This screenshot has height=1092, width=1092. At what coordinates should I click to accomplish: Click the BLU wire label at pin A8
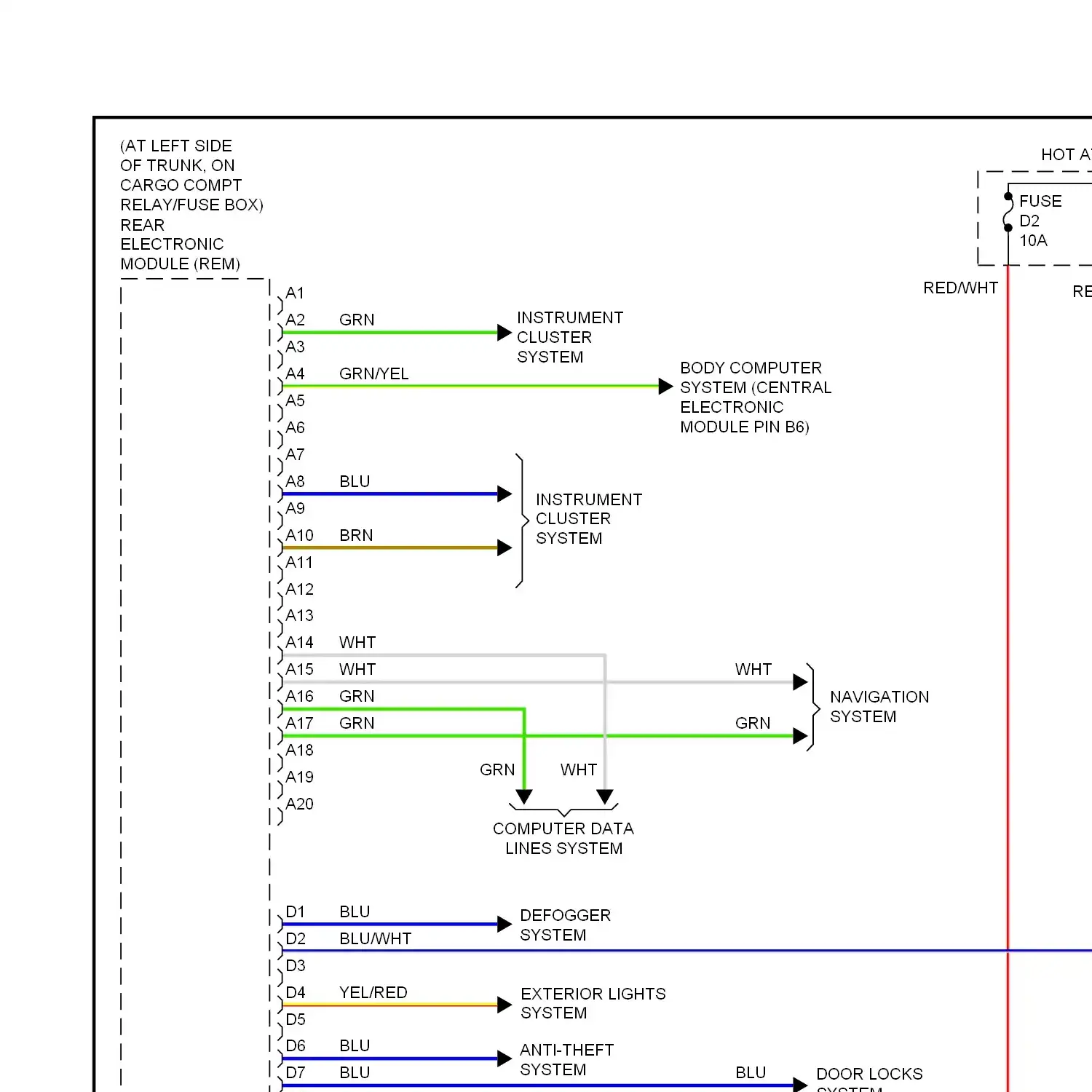tap(355, 482)
